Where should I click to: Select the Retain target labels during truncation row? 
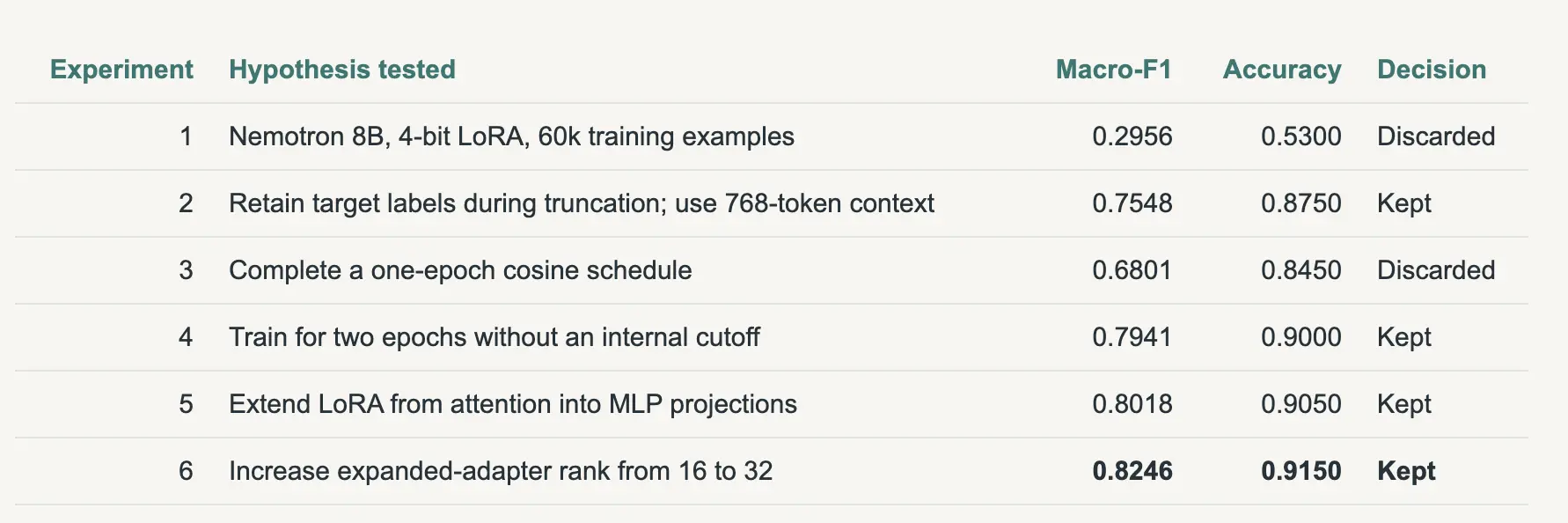772,203
